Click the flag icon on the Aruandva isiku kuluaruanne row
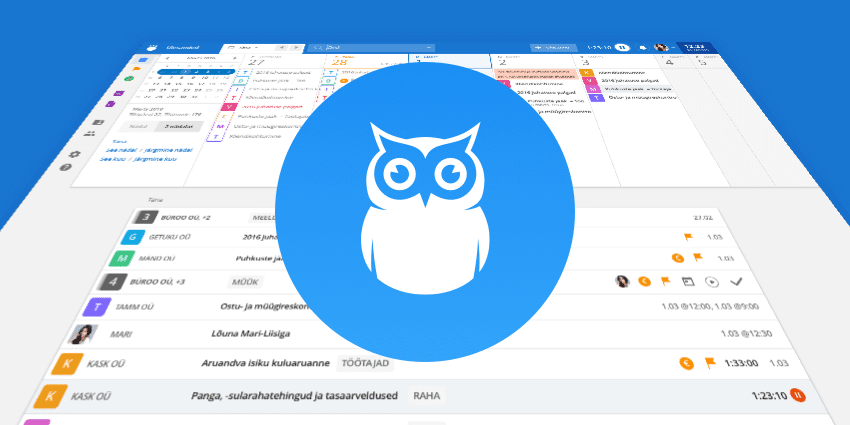 [x=710, y=363]
